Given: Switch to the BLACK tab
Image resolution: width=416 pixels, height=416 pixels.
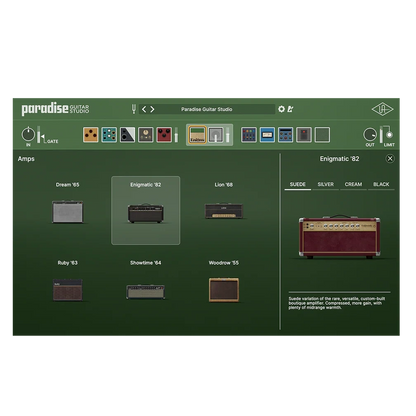Looking at the screenshot, I should point(381,184).
